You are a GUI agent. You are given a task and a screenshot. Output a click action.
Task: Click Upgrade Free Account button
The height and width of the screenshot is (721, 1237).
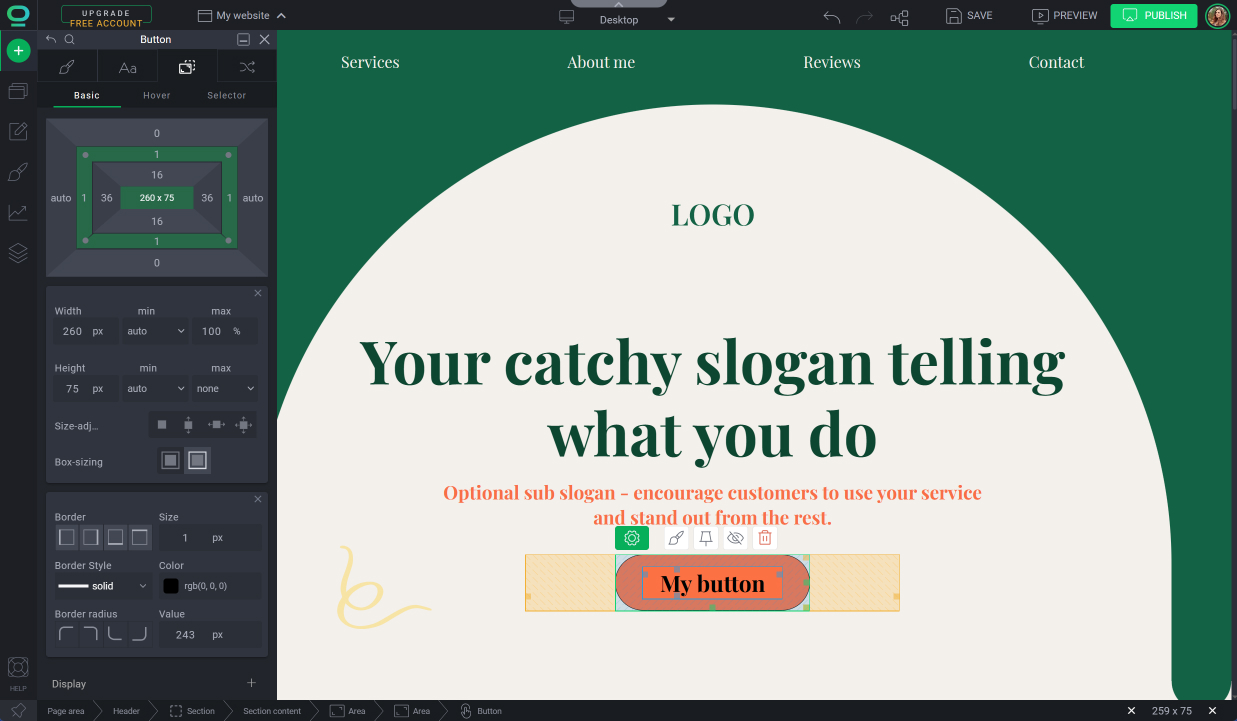point(106,16)
